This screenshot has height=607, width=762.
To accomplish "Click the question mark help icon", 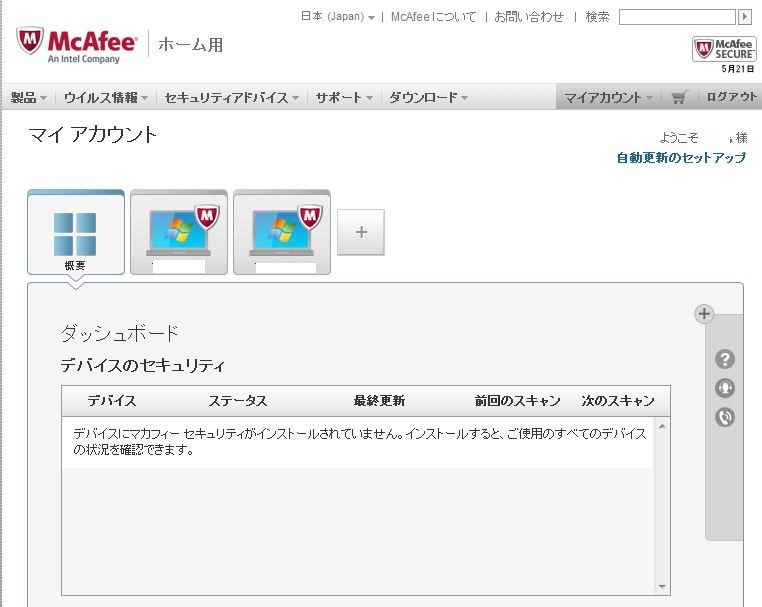I will 725,359.
